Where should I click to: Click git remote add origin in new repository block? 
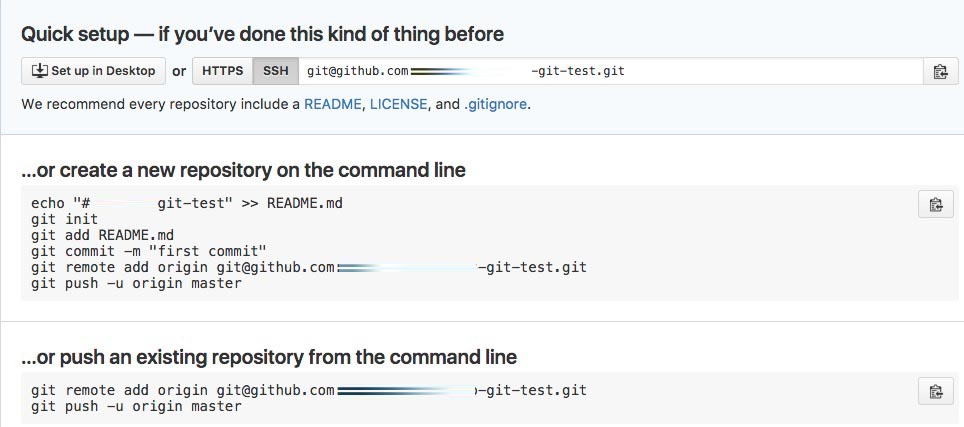[x=309, y=268]
